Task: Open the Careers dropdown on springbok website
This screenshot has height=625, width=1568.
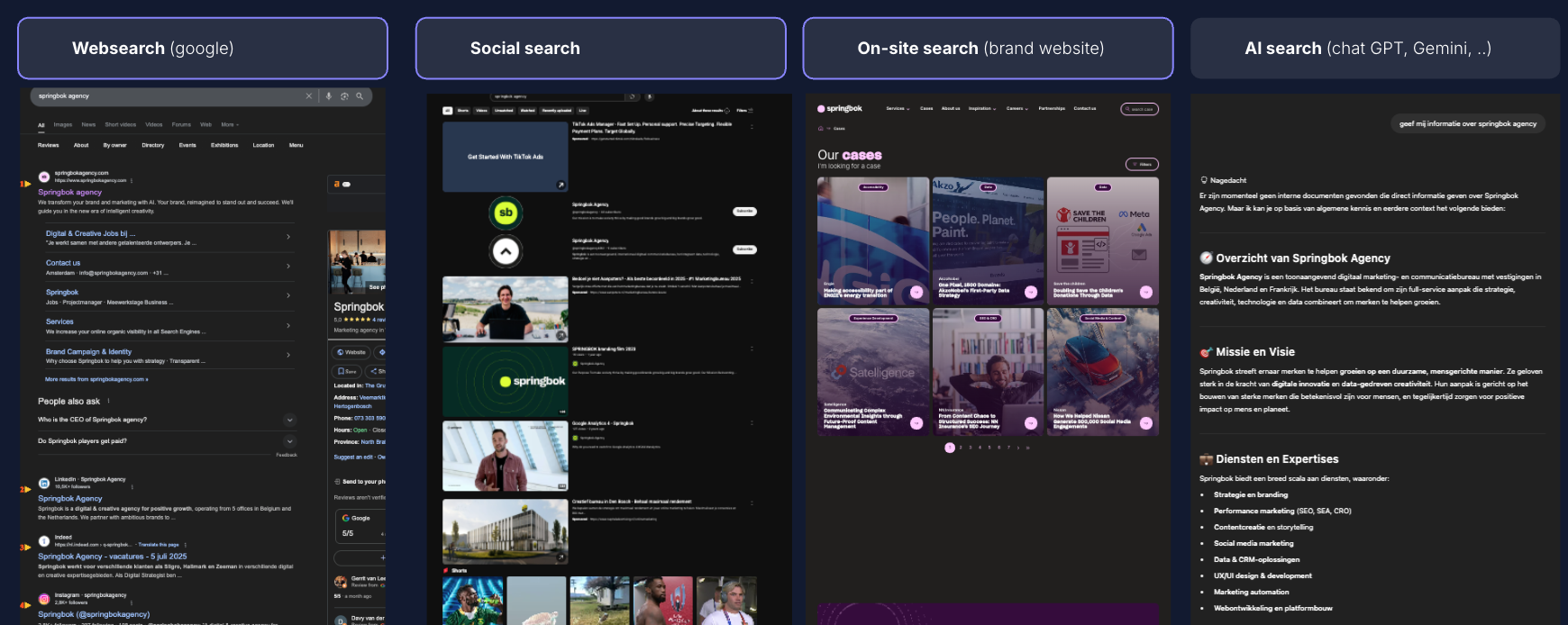Action: coord(1016,109)
